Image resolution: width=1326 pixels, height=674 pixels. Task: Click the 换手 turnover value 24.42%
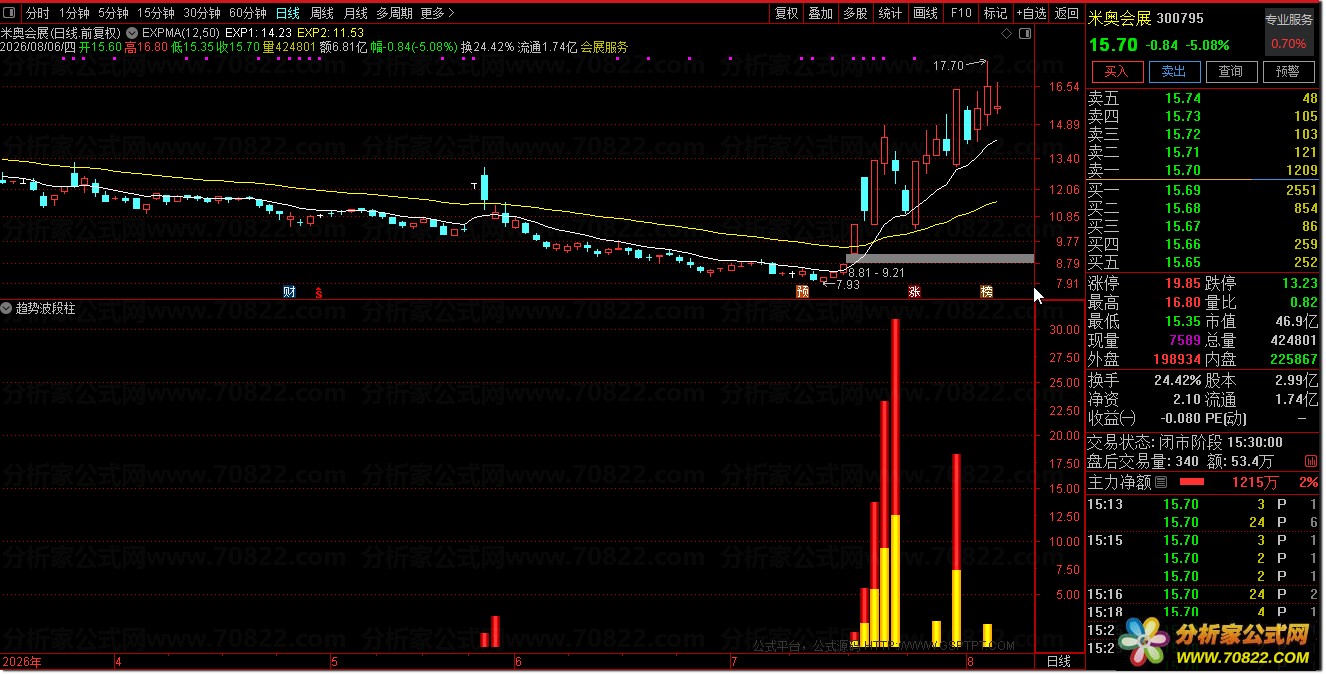pyautogui.click(x=1176, y=380)
